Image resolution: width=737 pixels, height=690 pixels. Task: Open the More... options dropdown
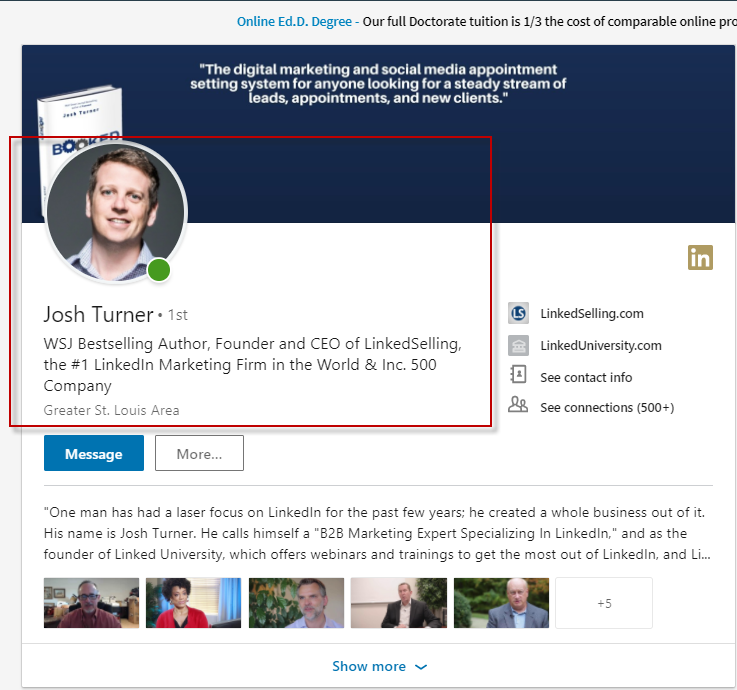point(199,453)
